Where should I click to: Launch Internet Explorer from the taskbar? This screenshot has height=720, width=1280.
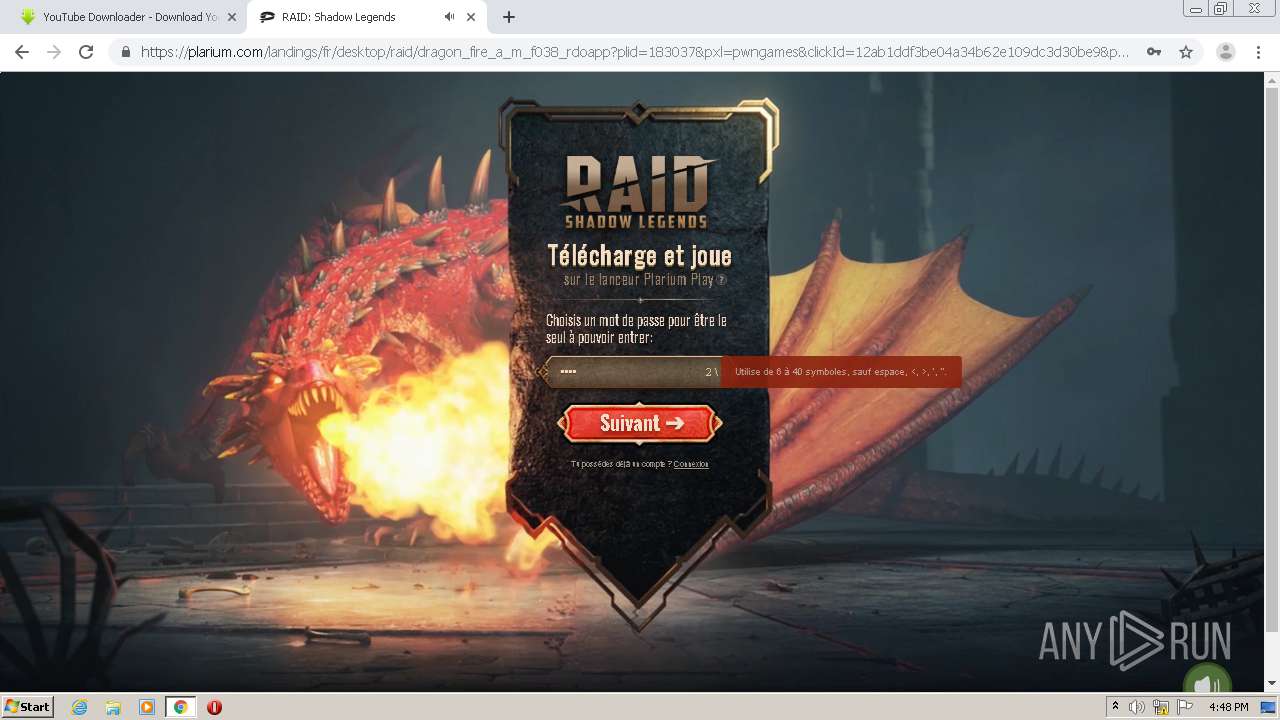pos(79,707)
